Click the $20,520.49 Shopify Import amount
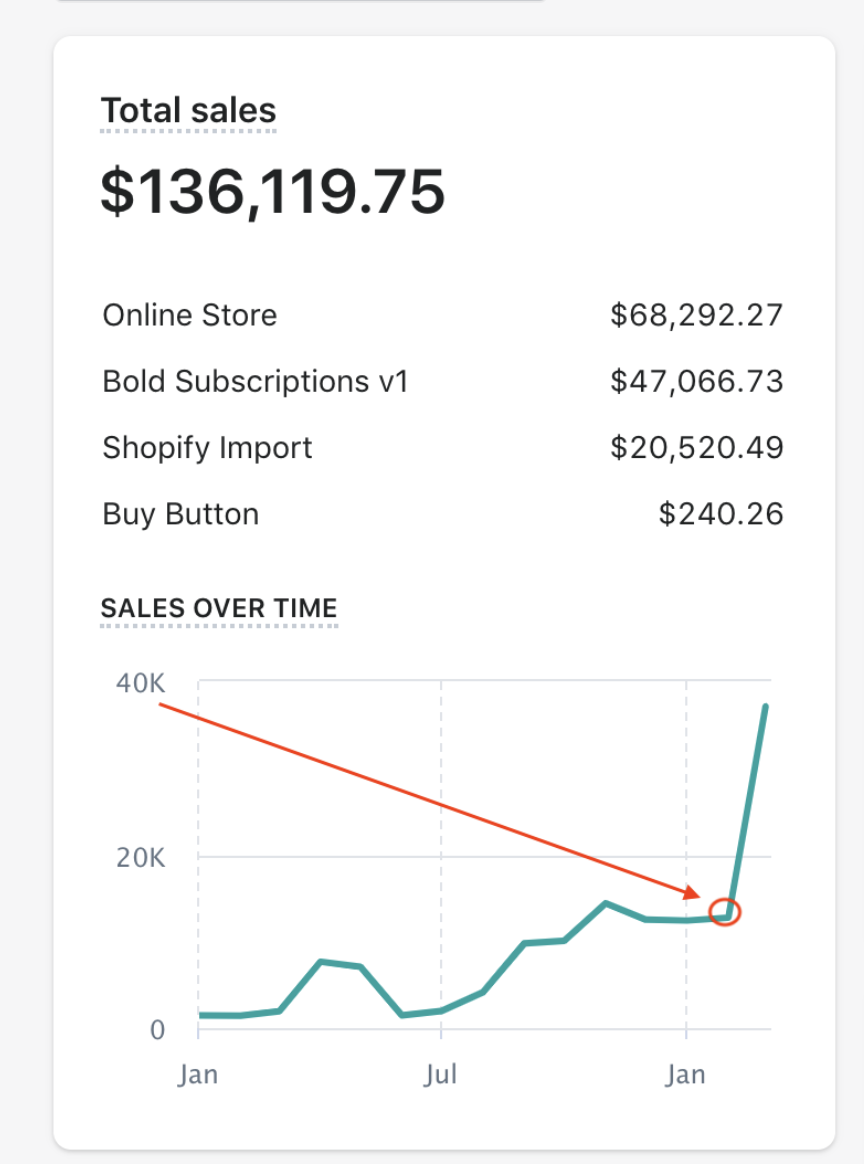 [697, 447]
